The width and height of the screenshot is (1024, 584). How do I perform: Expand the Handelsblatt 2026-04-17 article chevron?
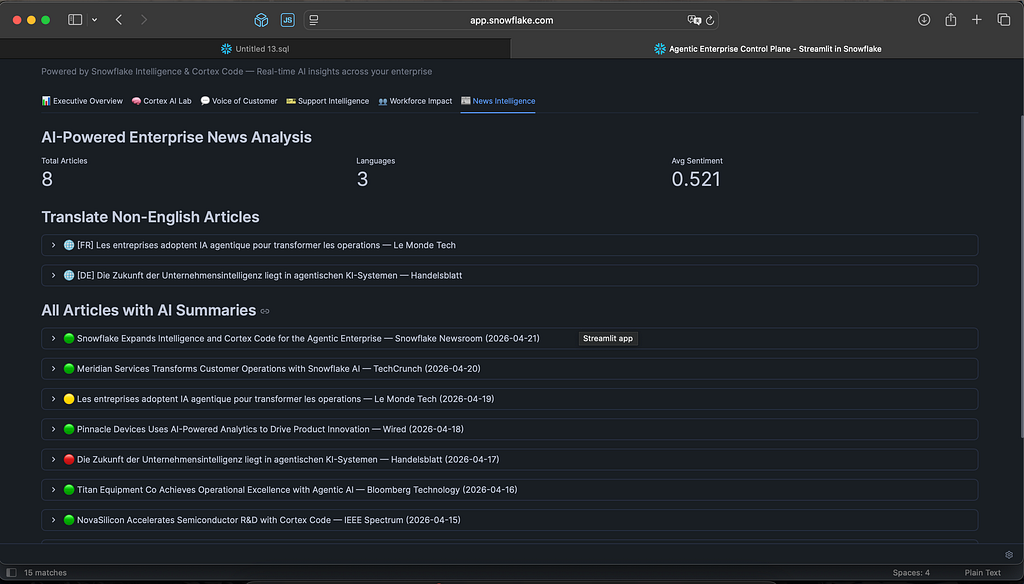click(x=53, y=459)
